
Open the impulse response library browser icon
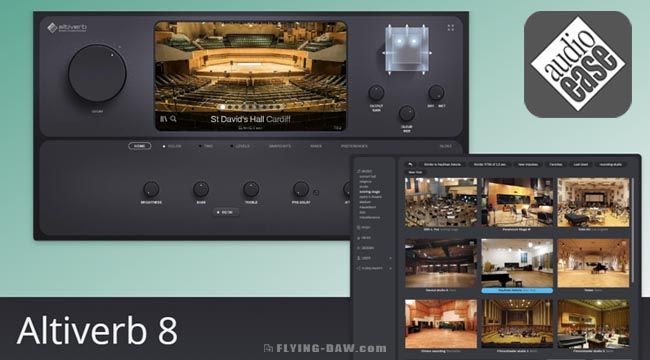click(x=163, y=119)
